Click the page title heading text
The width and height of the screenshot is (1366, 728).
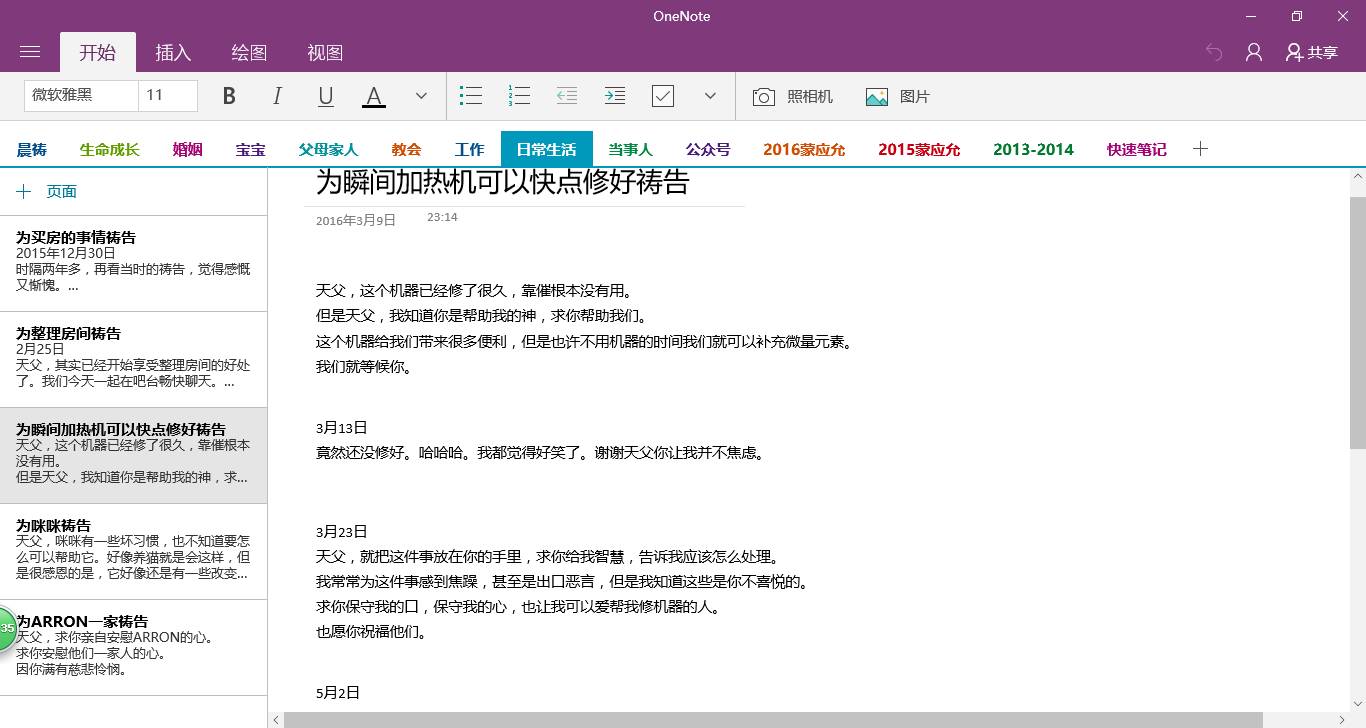click(502, 181)
